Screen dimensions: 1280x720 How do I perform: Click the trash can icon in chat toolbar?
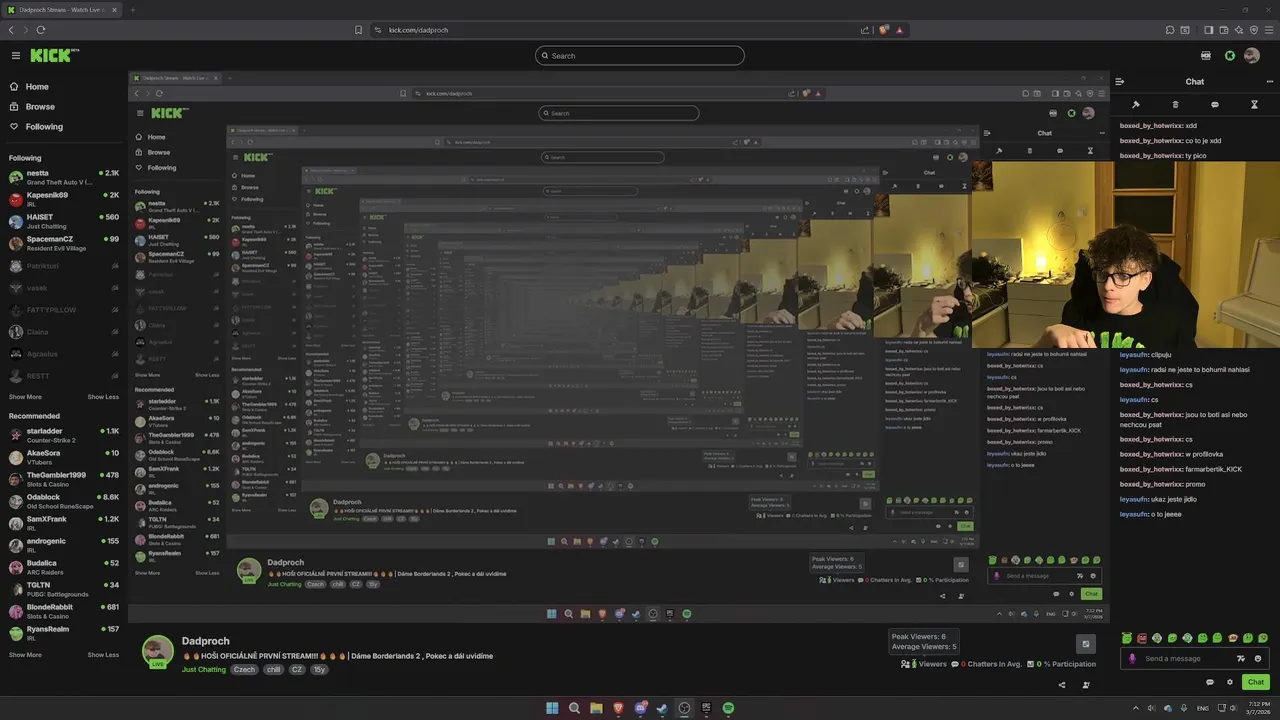(x=1175, y=104)
